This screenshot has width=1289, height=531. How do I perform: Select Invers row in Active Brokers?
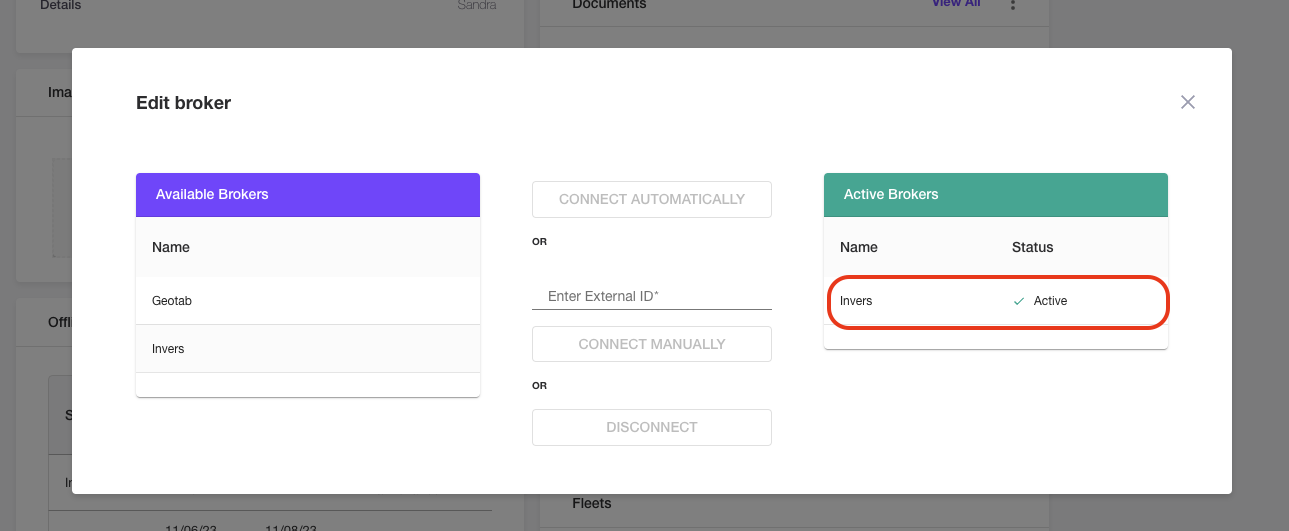coord(996,301)
